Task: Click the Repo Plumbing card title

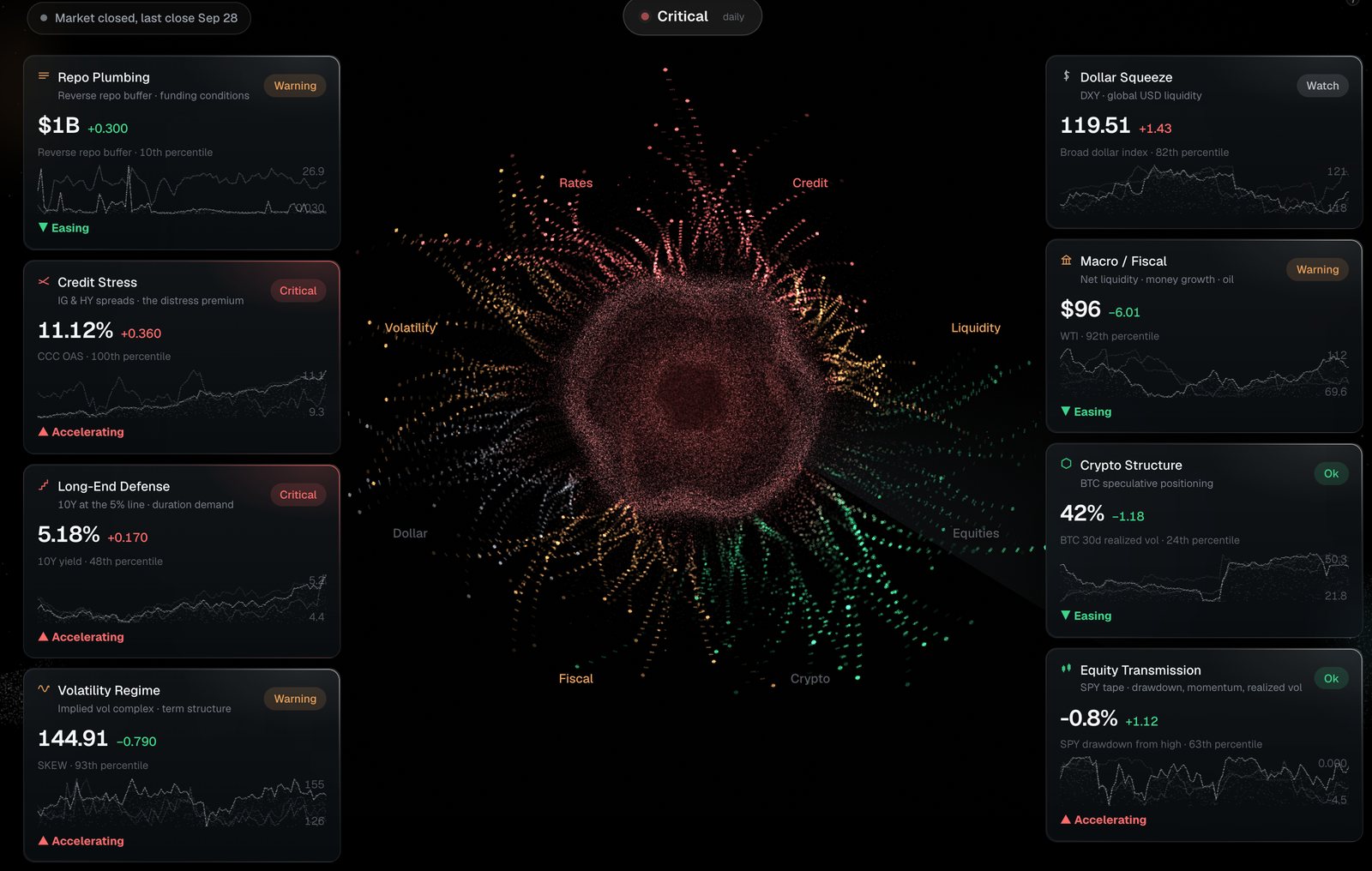Action: (x=104, y=77)
